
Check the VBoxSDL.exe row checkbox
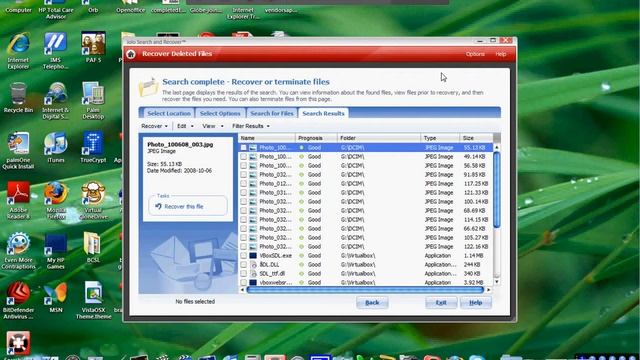(244, 256)
